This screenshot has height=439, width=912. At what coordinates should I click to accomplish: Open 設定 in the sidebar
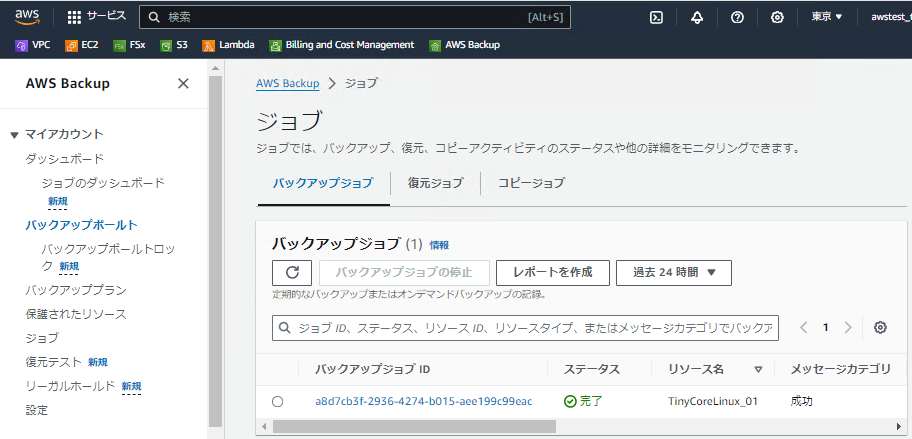[x=36, y=411]
